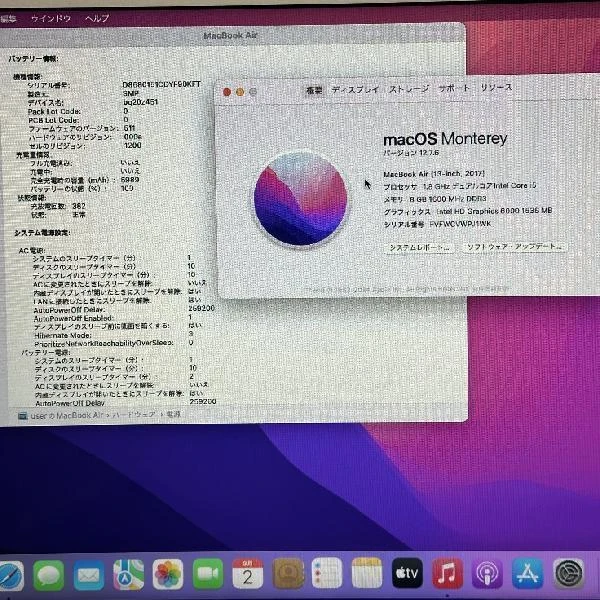Launch FaceTime from the Dock
Image resolution: width=600 pixels, height=600 pixels.
pos(208,574)
